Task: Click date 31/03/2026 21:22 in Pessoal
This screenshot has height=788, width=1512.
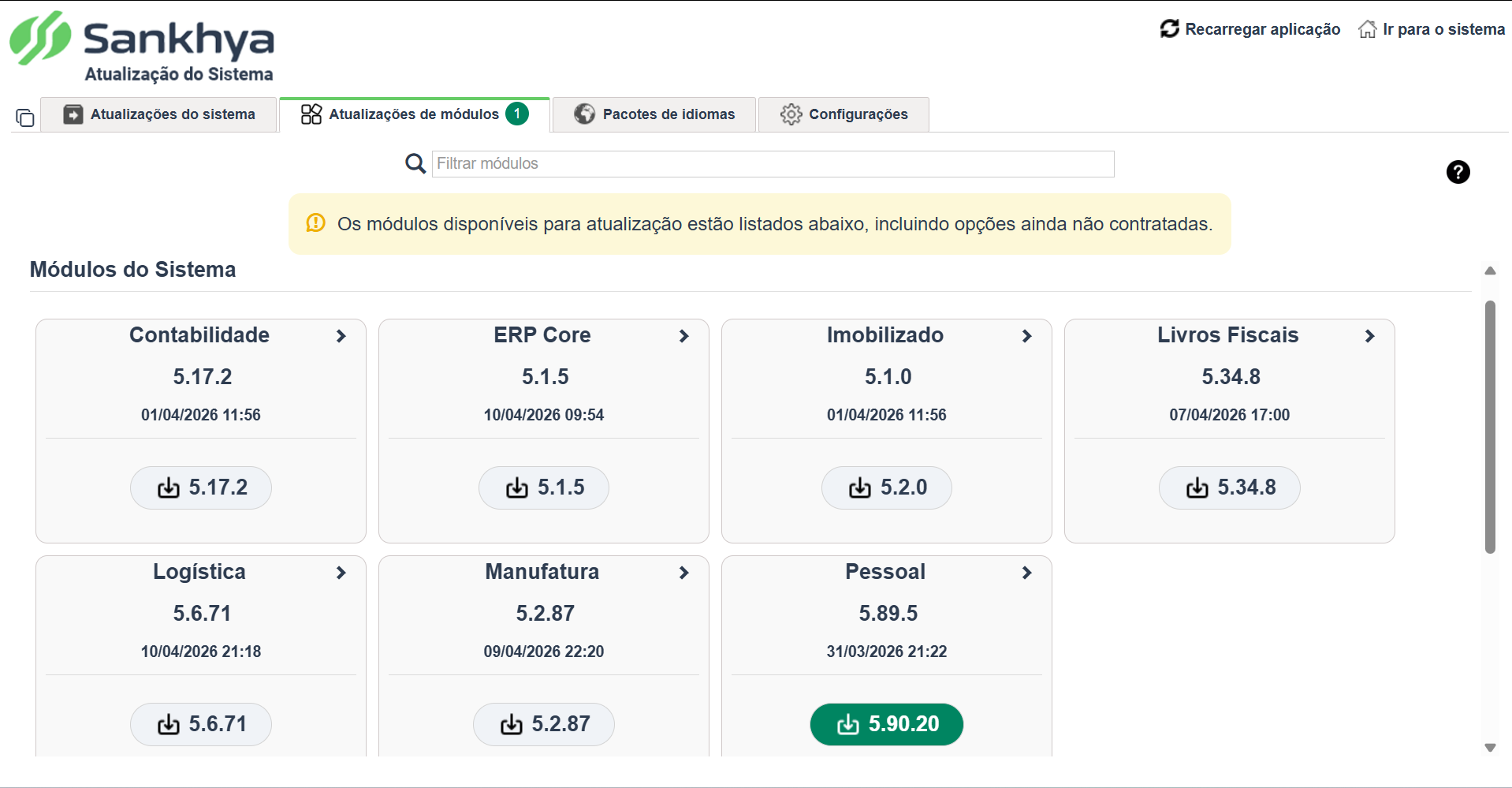Action: pos(887,652)
